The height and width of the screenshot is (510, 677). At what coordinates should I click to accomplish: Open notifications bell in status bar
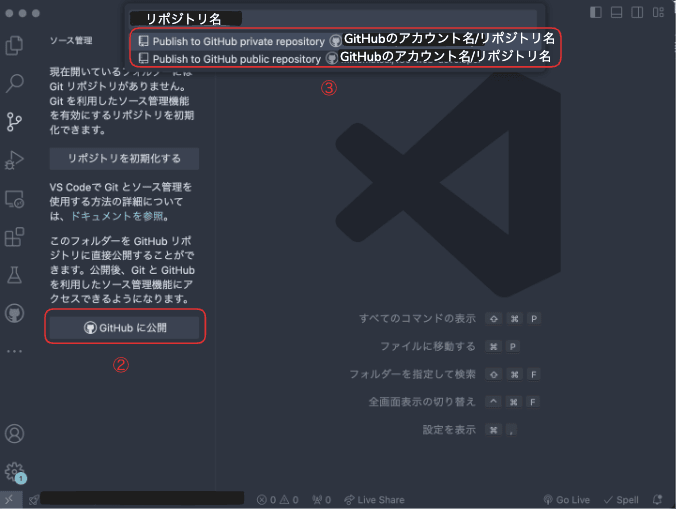[658, 500]
